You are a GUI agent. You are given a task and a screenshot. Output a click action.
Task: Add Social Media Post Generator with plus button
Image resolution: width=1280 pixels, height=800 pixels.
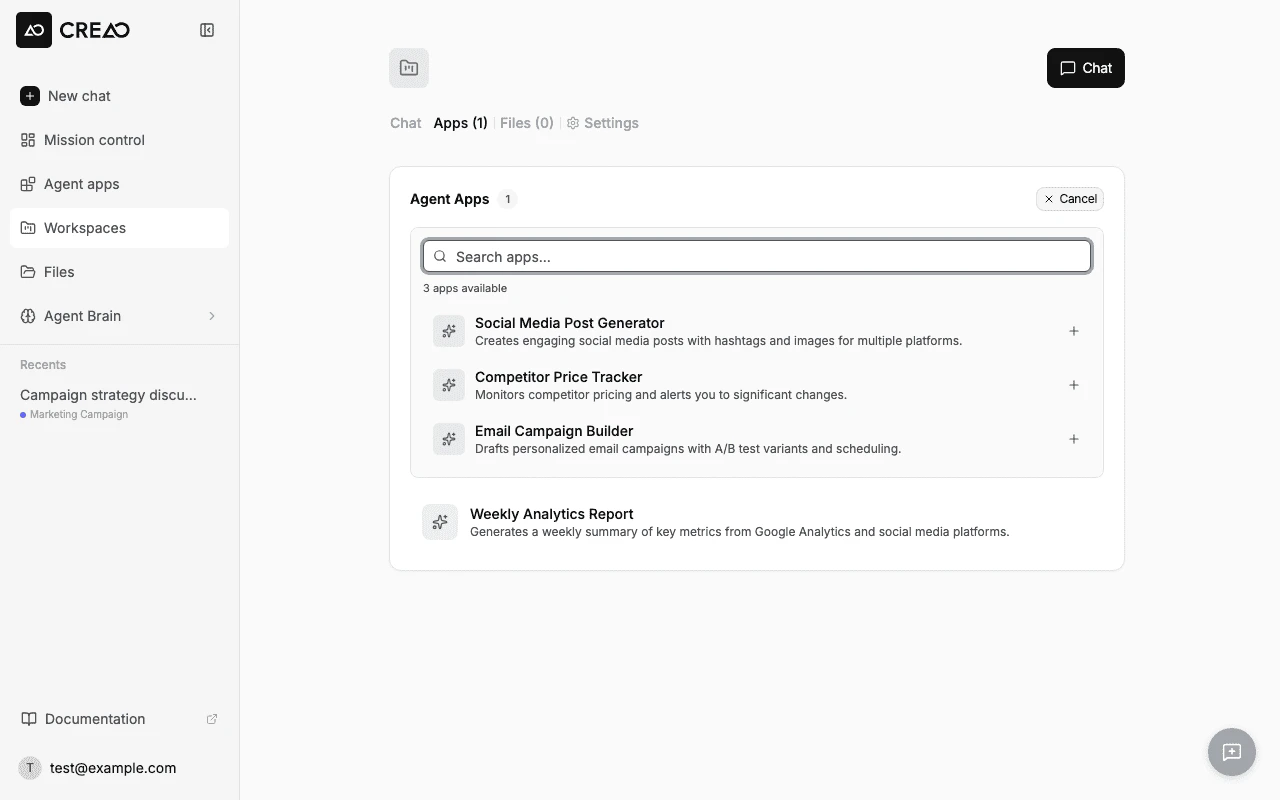pos(1074,331)
